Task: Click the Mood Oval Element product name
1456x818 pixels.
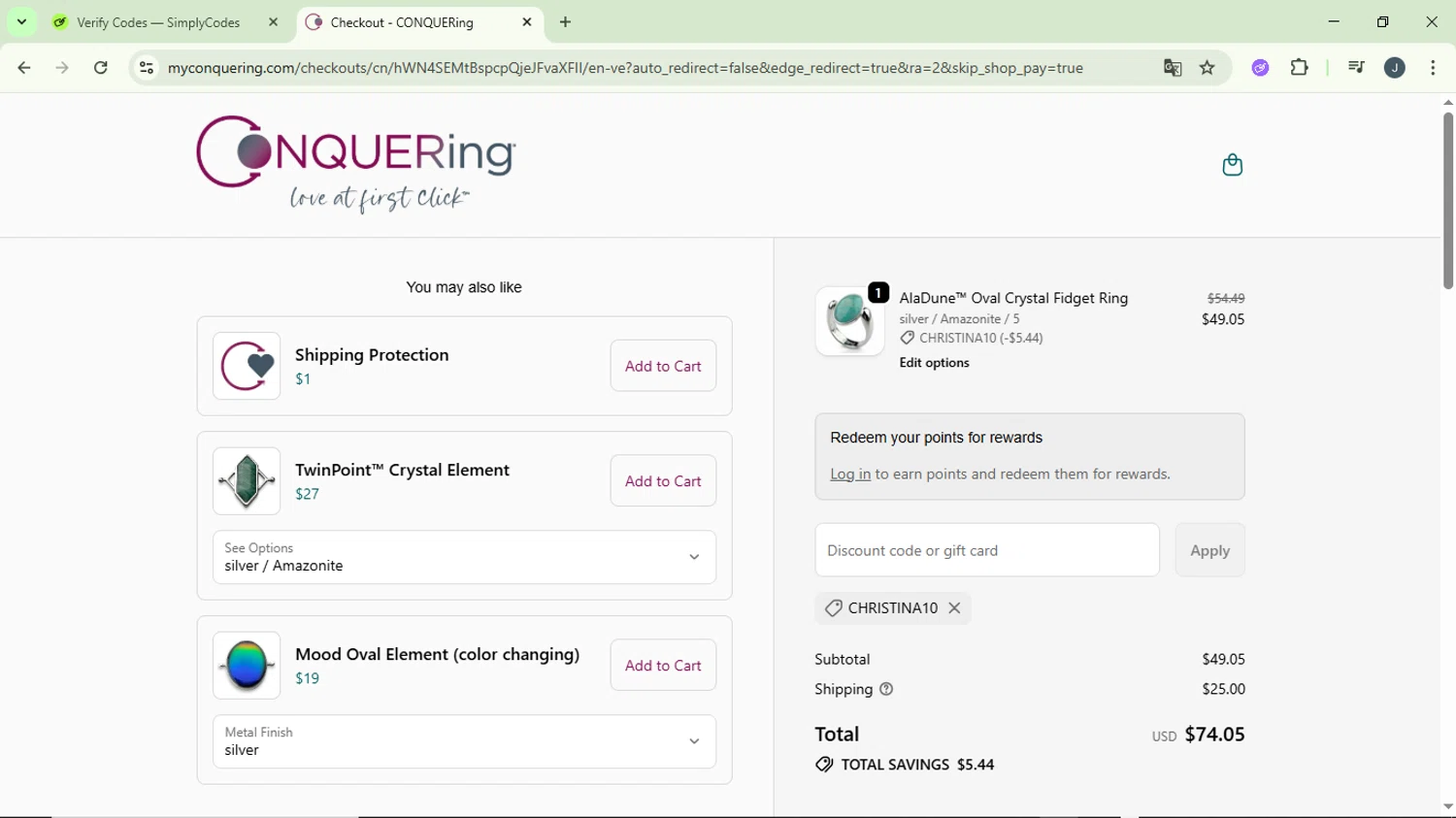Action: (437, 655)
